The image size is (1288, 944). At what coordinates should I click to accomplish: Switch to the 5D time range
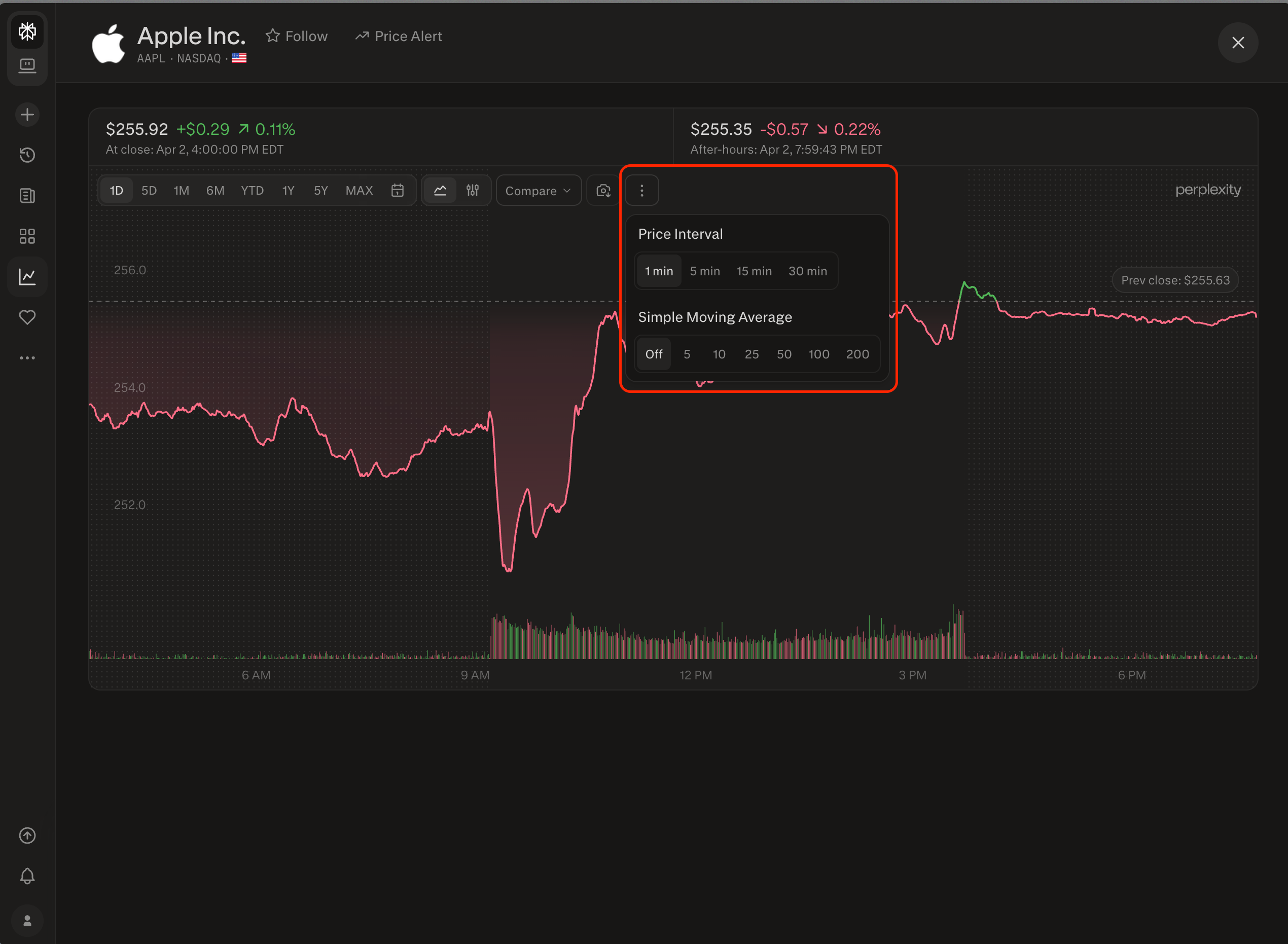pos(149,190)
